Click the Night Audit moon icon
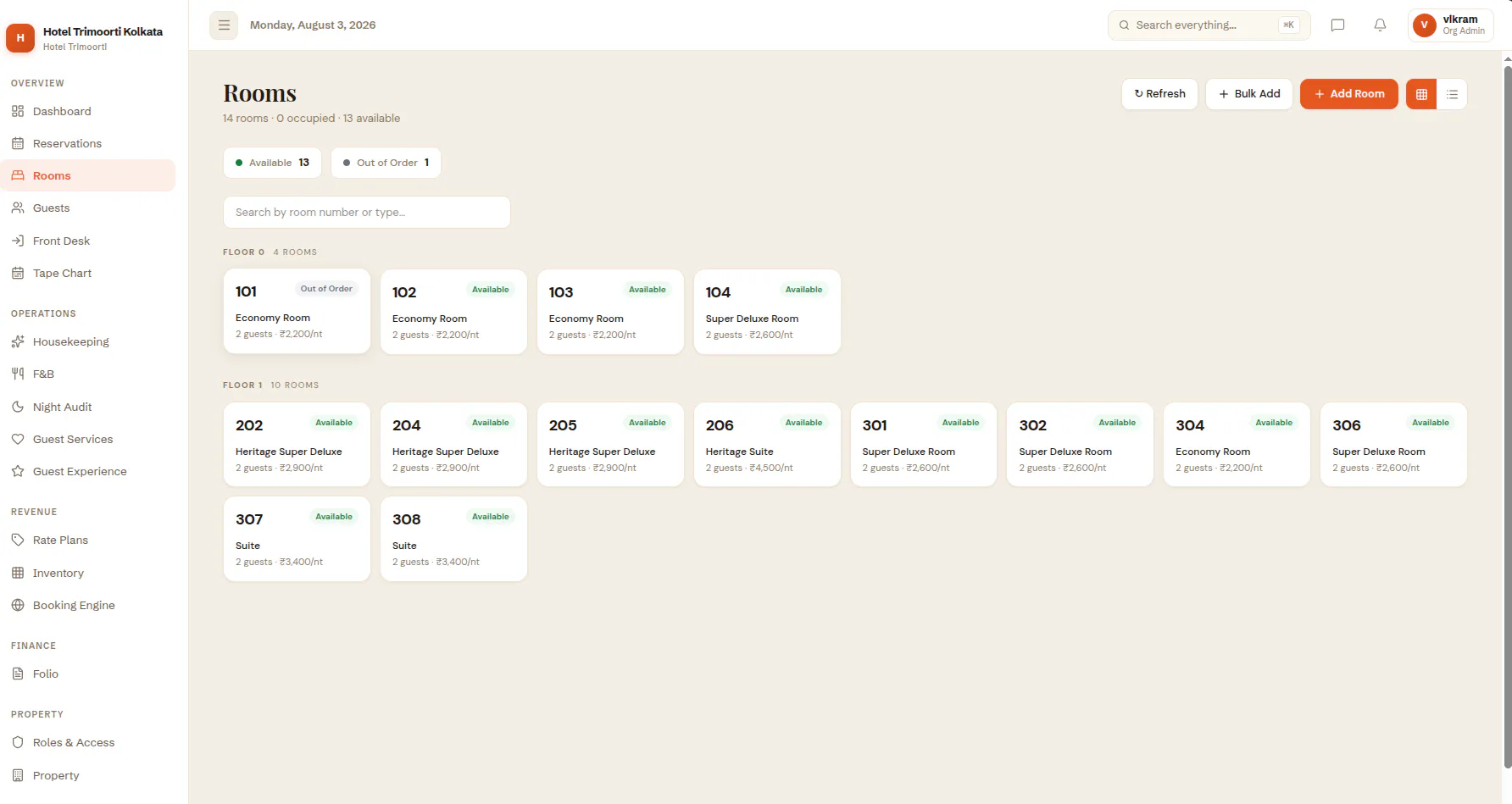Screen dimensions: 1512x804 click(x=18, y=407)
